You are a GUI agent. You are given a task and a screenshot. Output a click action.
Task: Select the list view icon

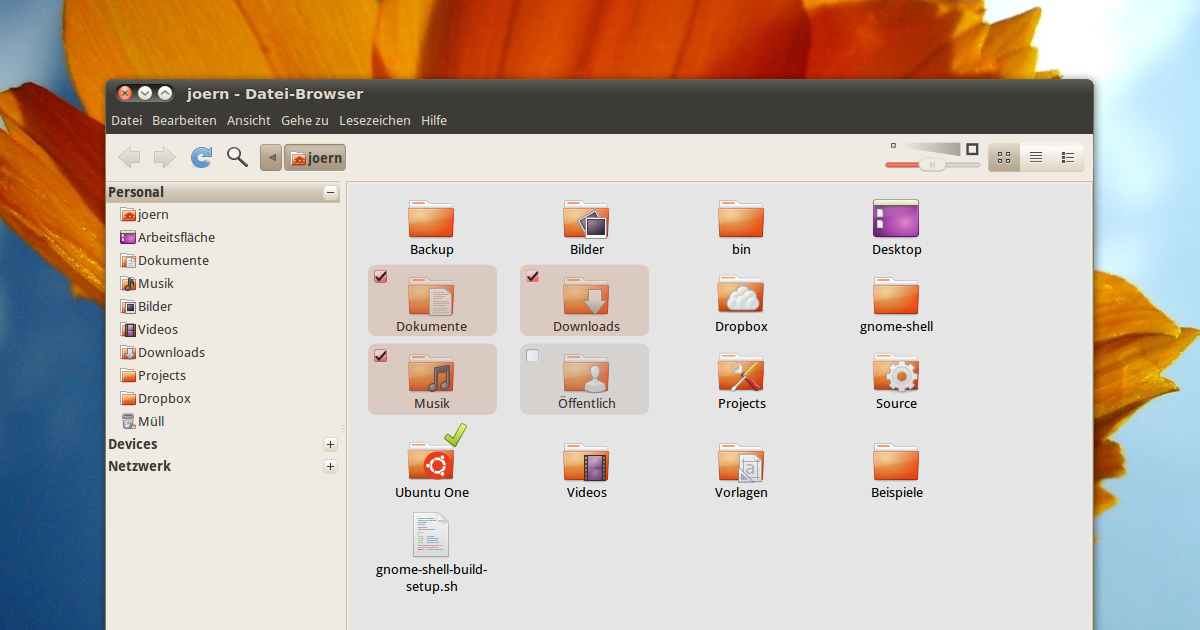coord(1035,157)
